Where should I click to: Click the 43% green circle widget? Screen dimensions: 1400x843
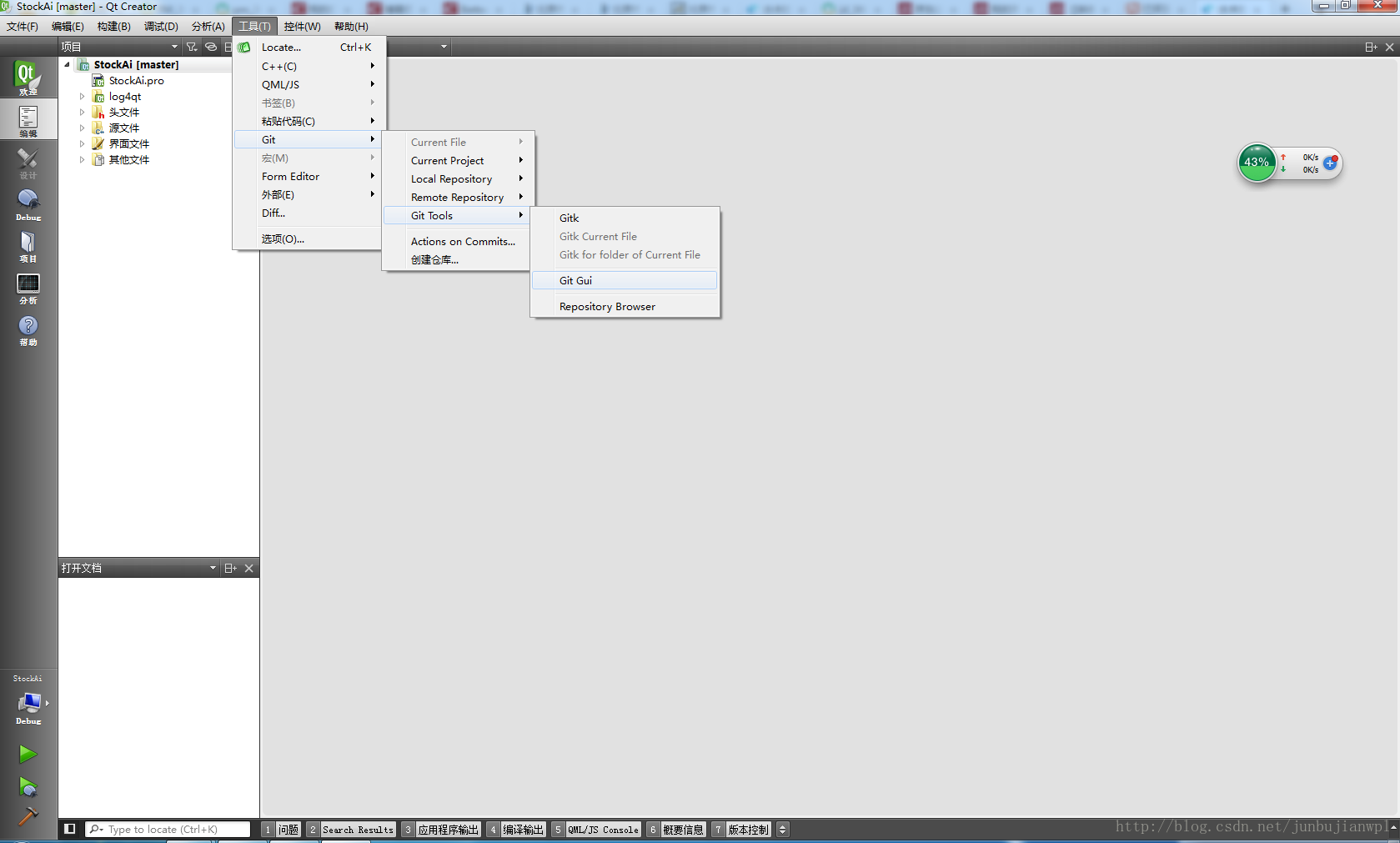[x=1257, y=163]
